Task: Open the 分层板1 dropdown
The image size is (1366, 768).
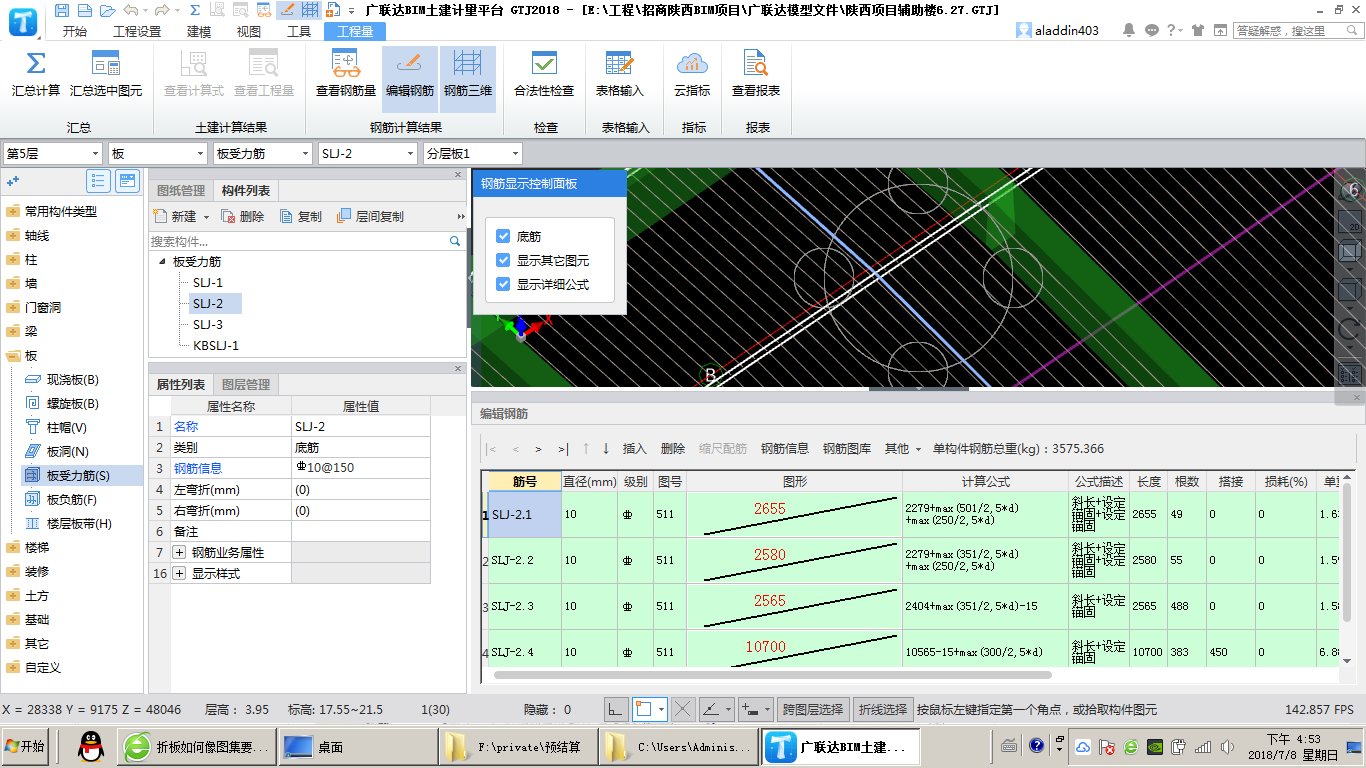Action: (472, 153)
